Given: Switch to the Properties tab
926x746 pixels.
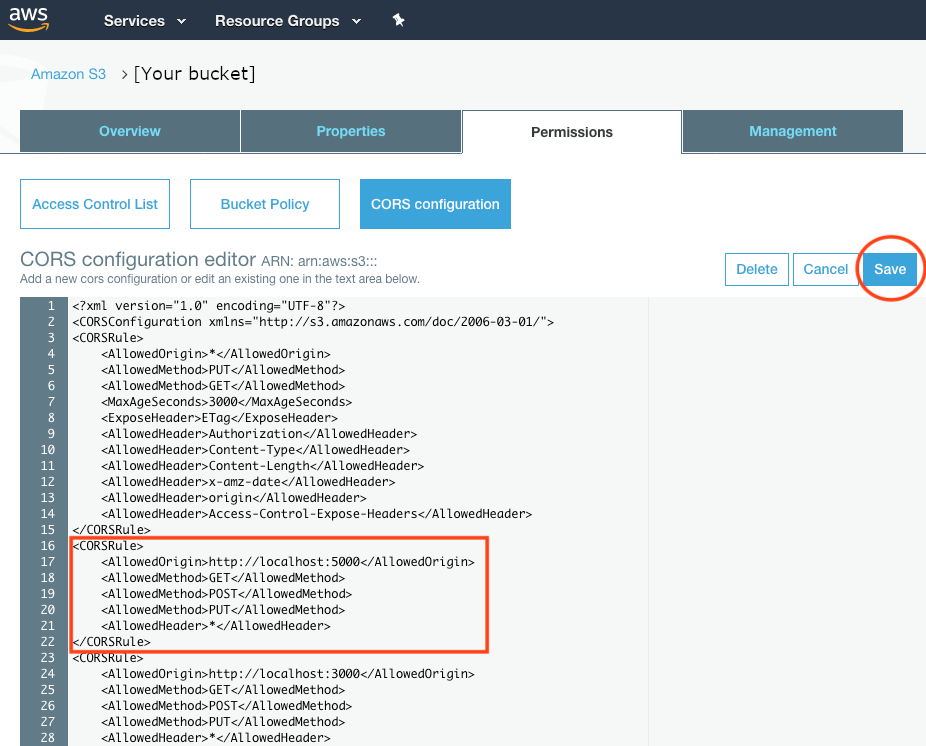Looking at the screenshot, I should tap(350, 131).
